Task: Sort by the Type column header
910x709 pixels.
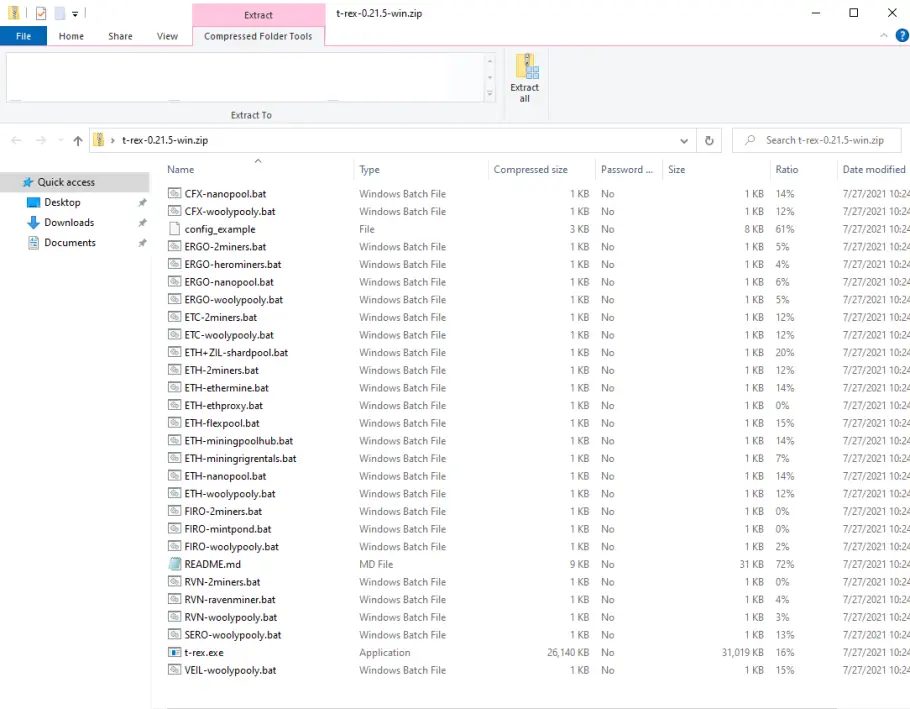Action: click(x=421, y=169)
